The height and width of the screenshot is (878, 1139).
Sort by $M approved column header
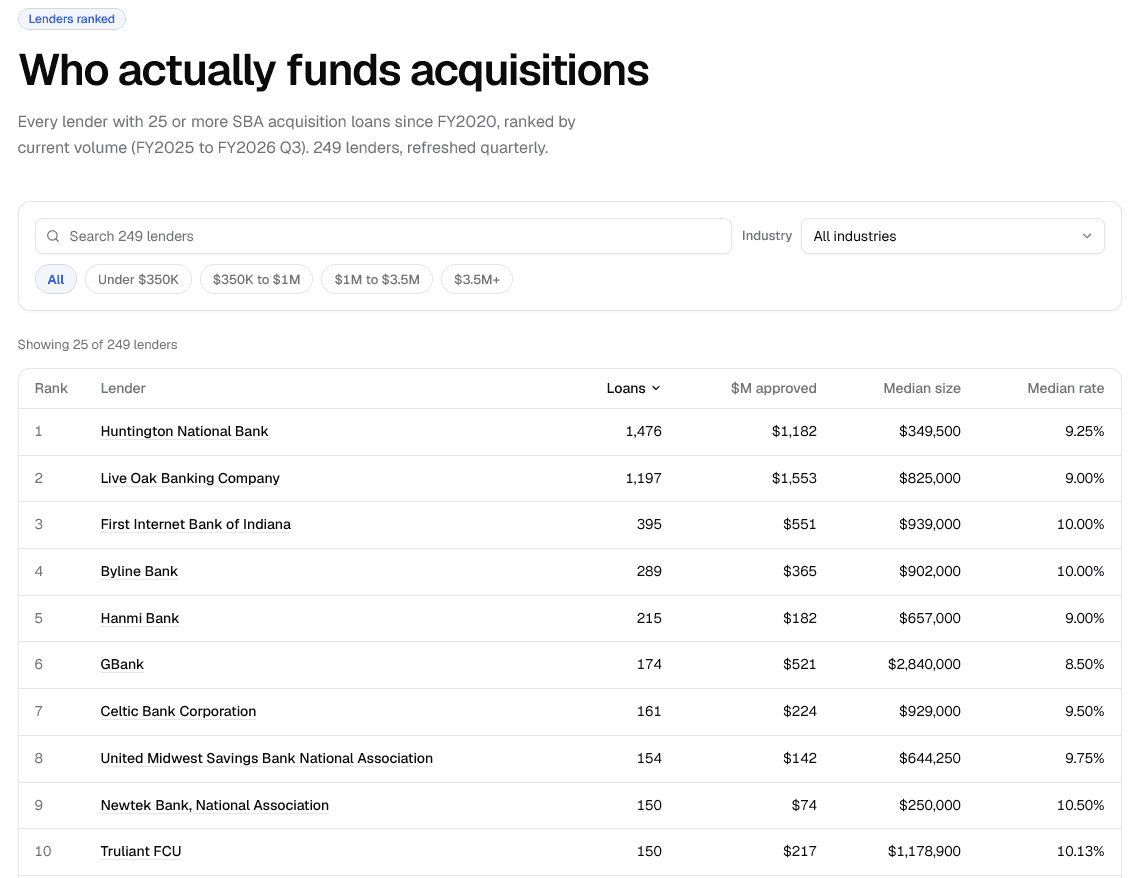[774, 389]
